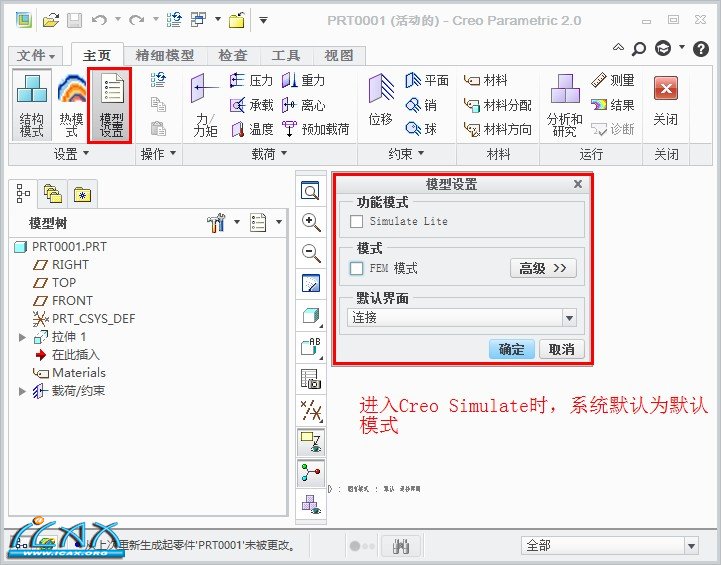Select the FRONT datum plane

click(x=63, y=301)
